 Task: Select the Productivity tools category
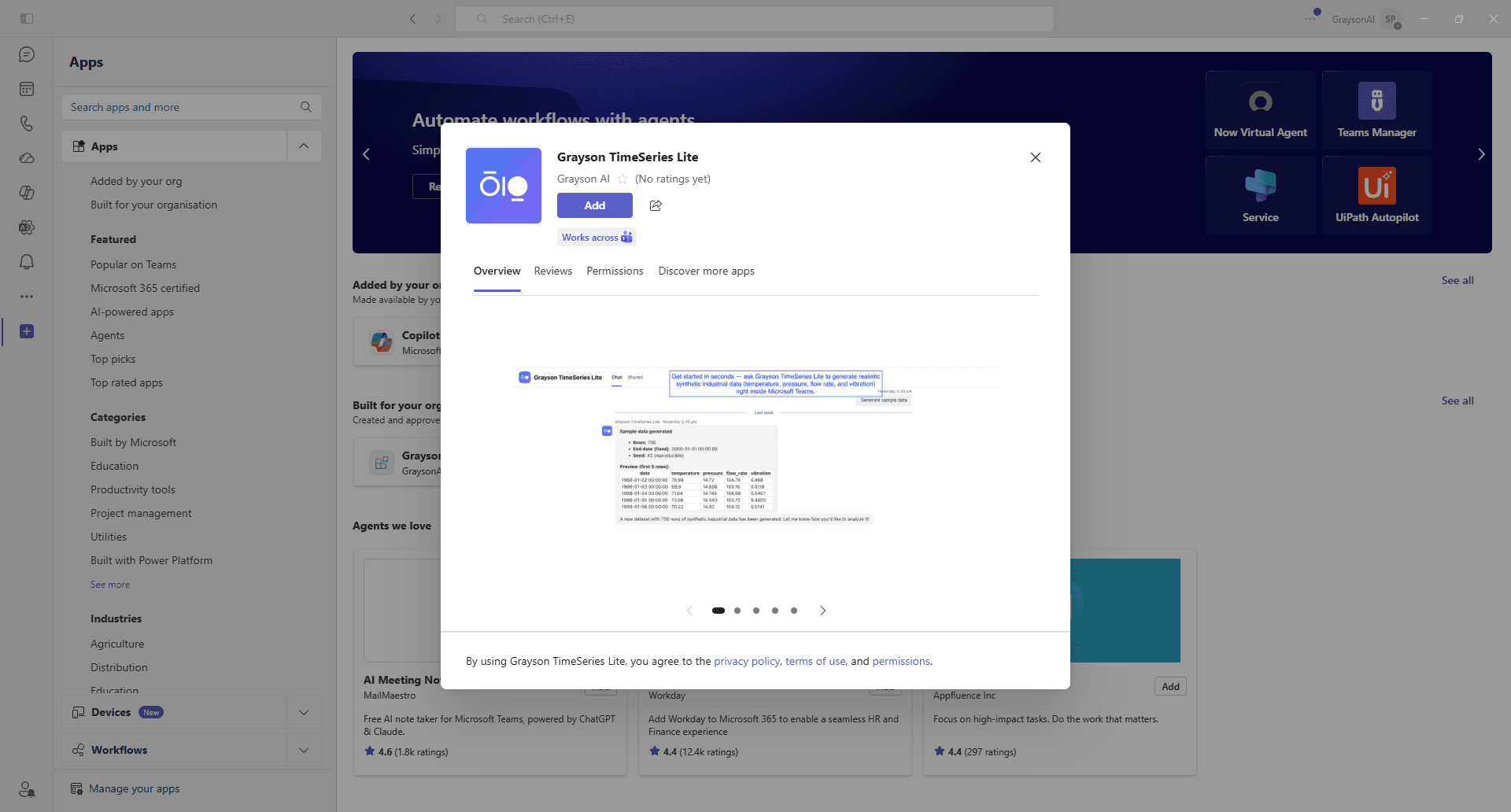click(x=132, y=489)
